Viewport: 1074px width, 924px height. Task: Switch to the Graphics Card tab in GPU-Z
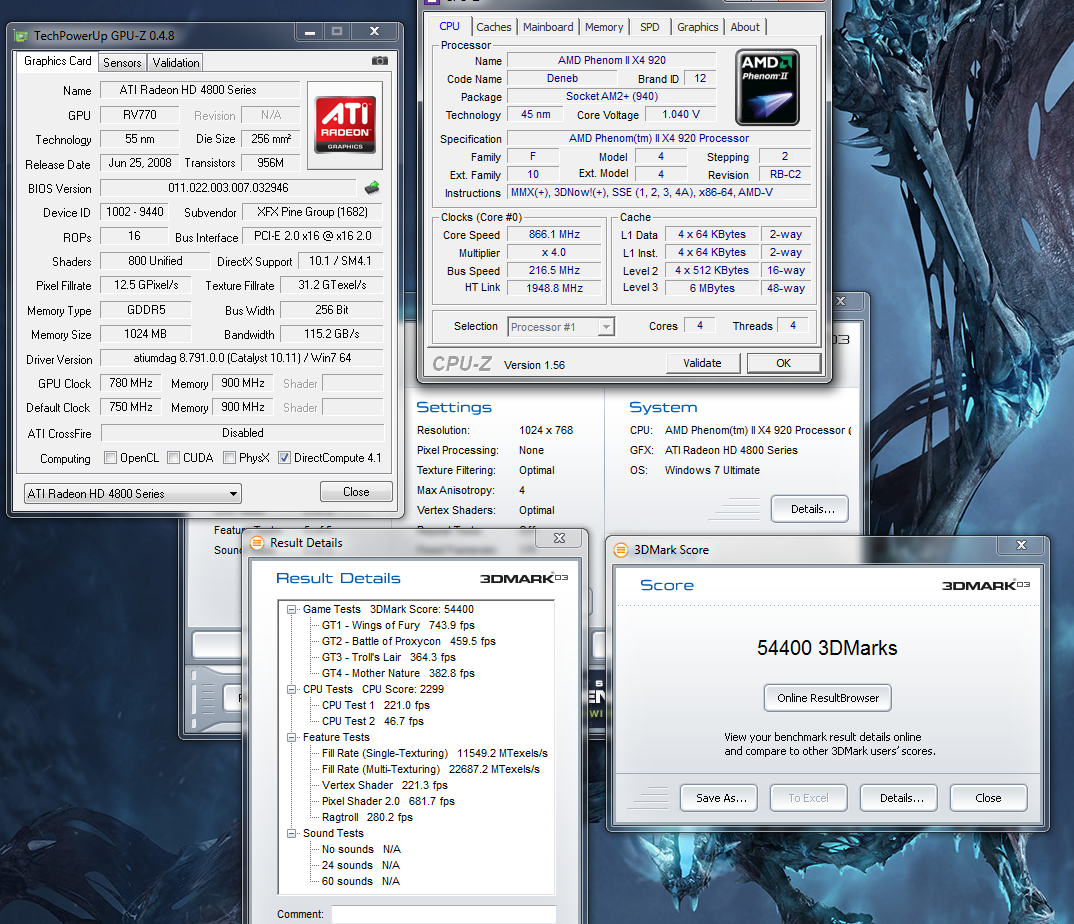tap(58, 61)
